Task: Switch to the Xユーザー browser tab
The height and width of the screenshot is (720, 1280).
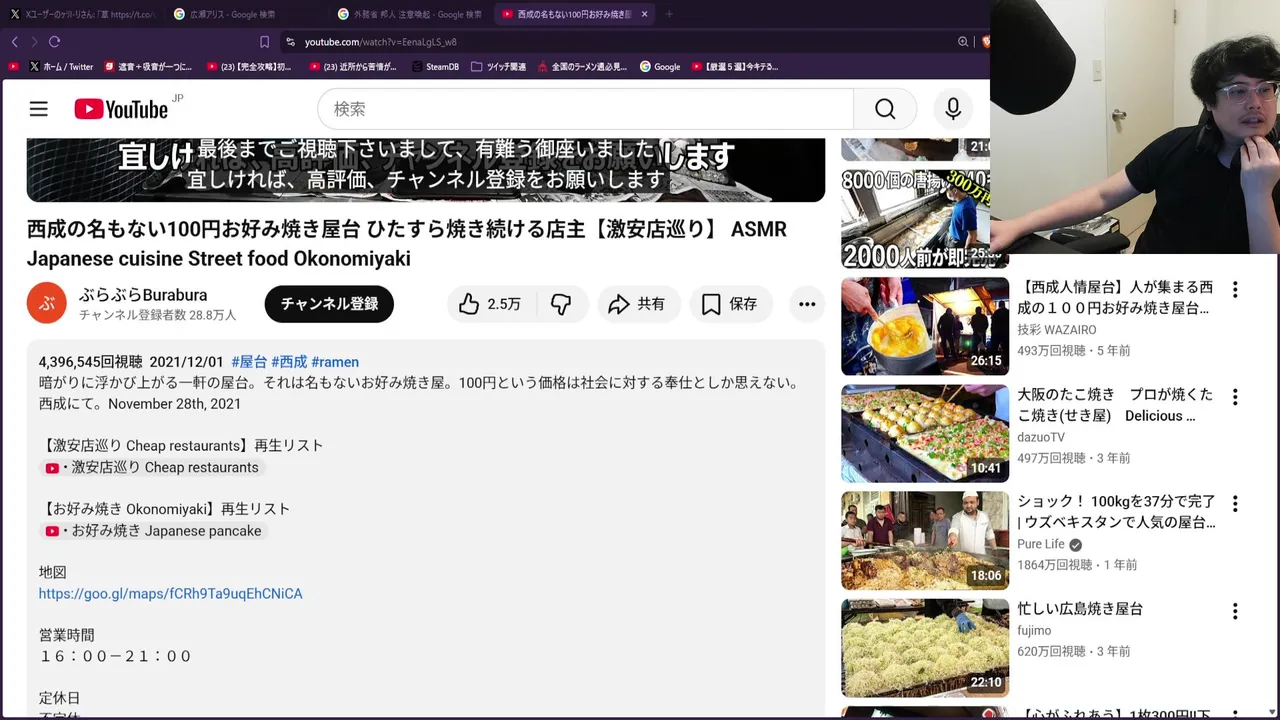Action: pyautogui.click(x=82, y=14)
